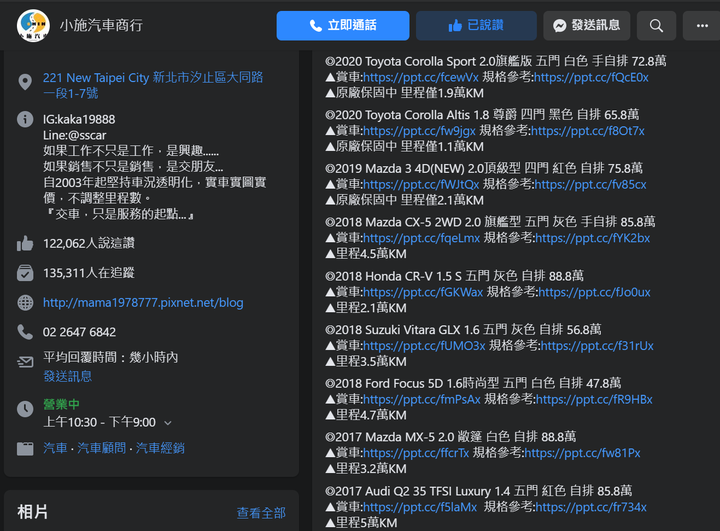Screen dimensions: 720x531
Task: Open the three-dots more options menu
Action: click(702, 26)
